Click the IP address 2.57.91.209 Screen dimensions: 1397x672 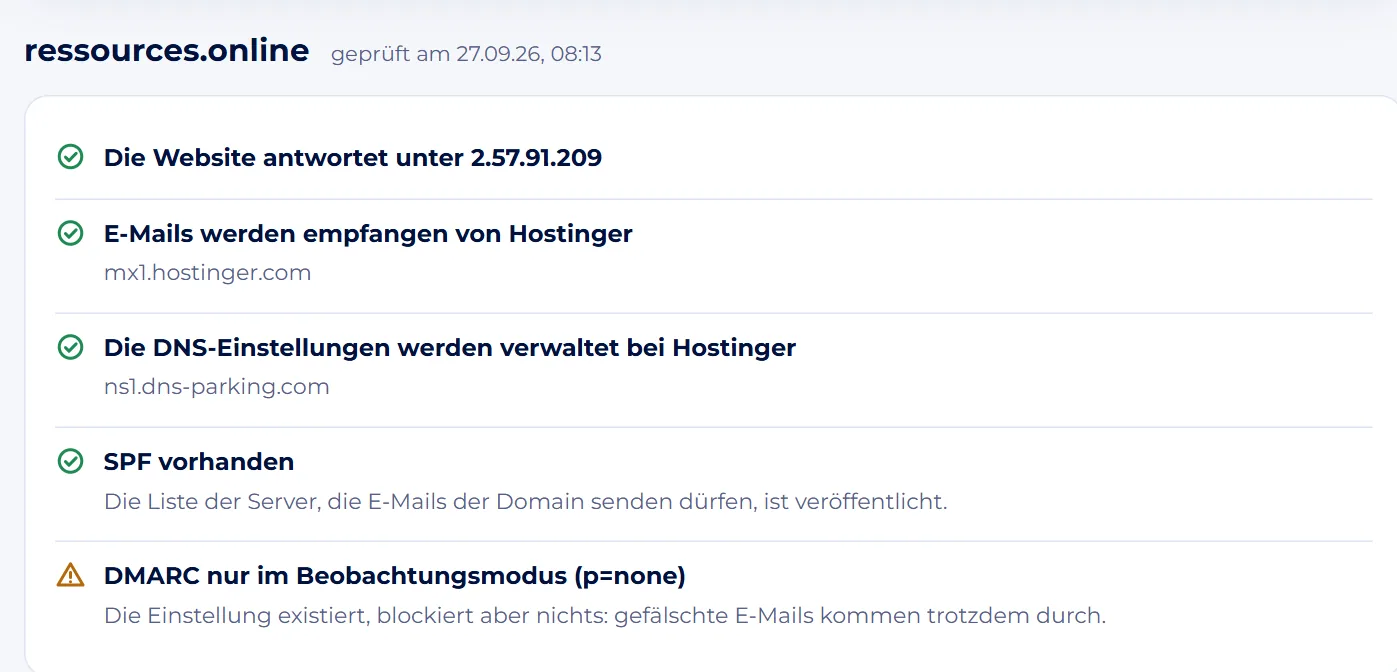pos(536,157)
